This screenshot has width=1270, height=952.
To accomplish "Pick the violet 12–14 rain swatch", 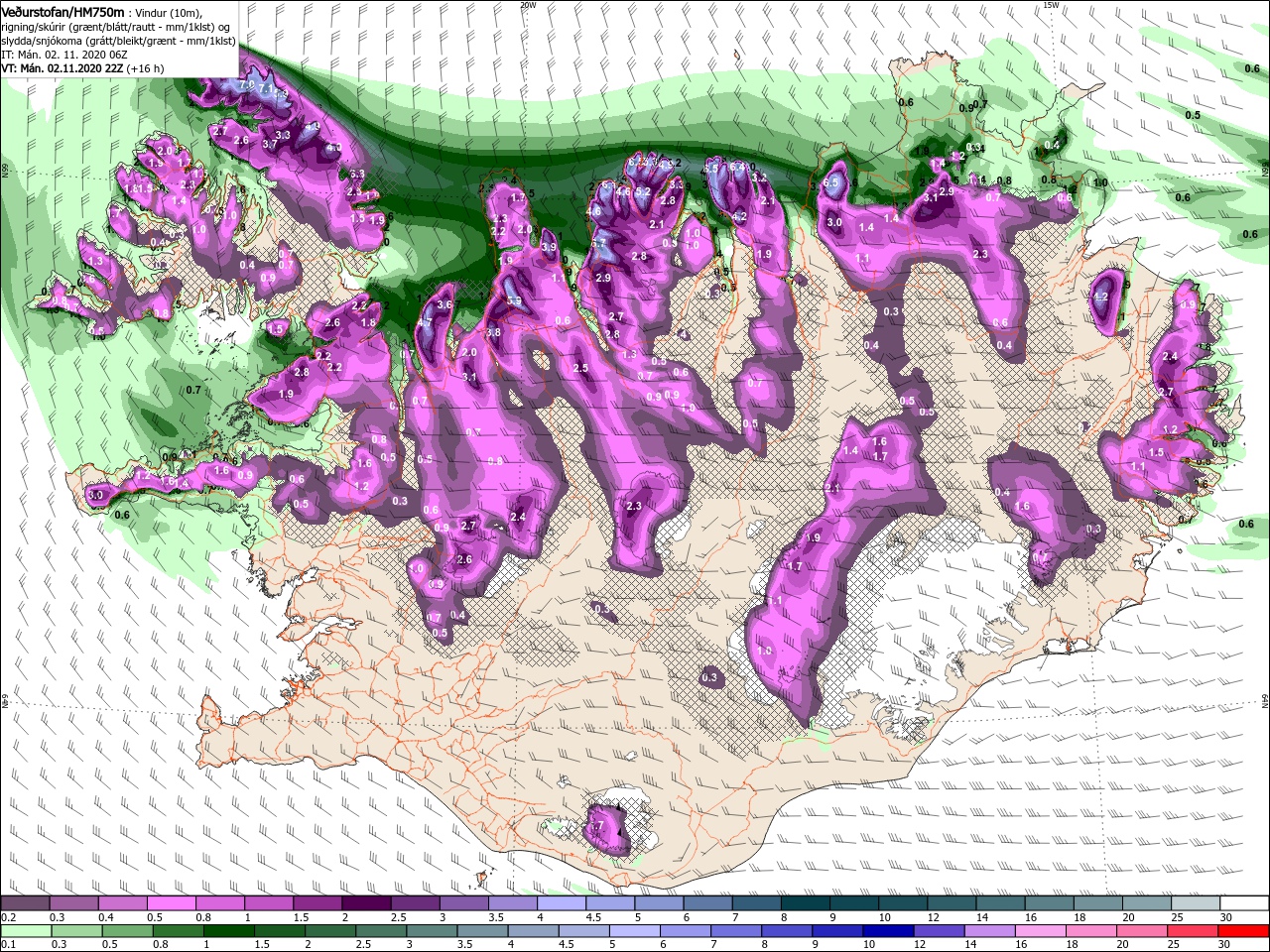I will 940,932.
